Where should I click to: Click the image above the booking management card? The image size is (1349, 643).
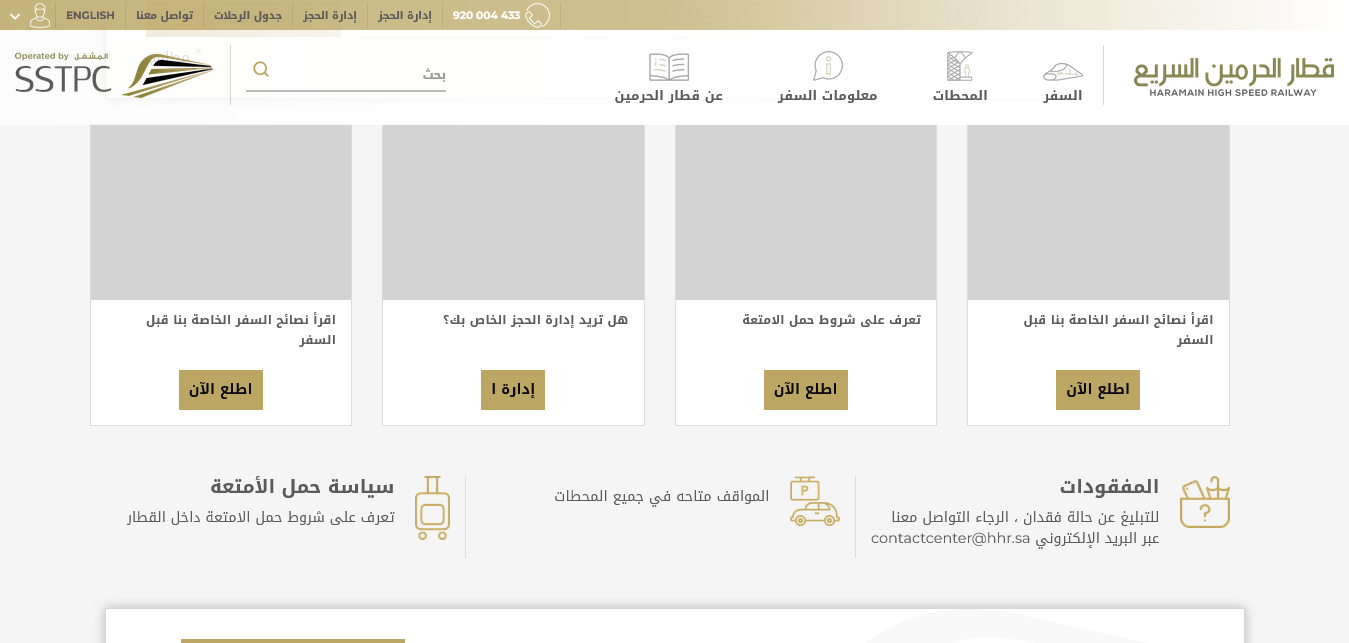click(x=513, y=212)
